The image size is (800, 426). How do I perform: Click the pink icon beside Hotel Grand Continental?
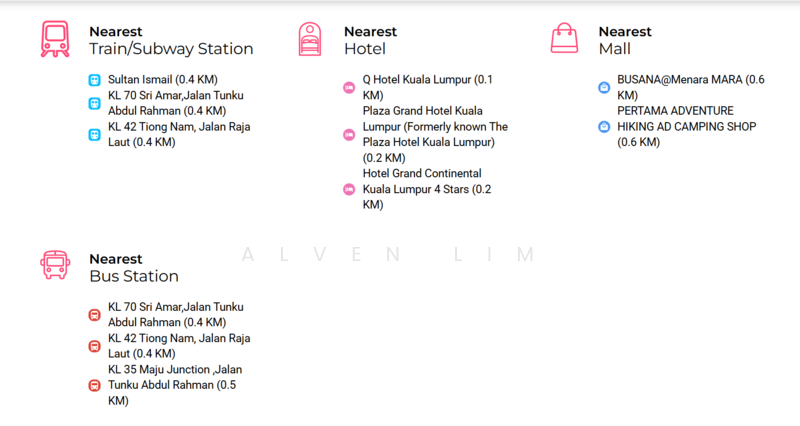pos(349,190)
